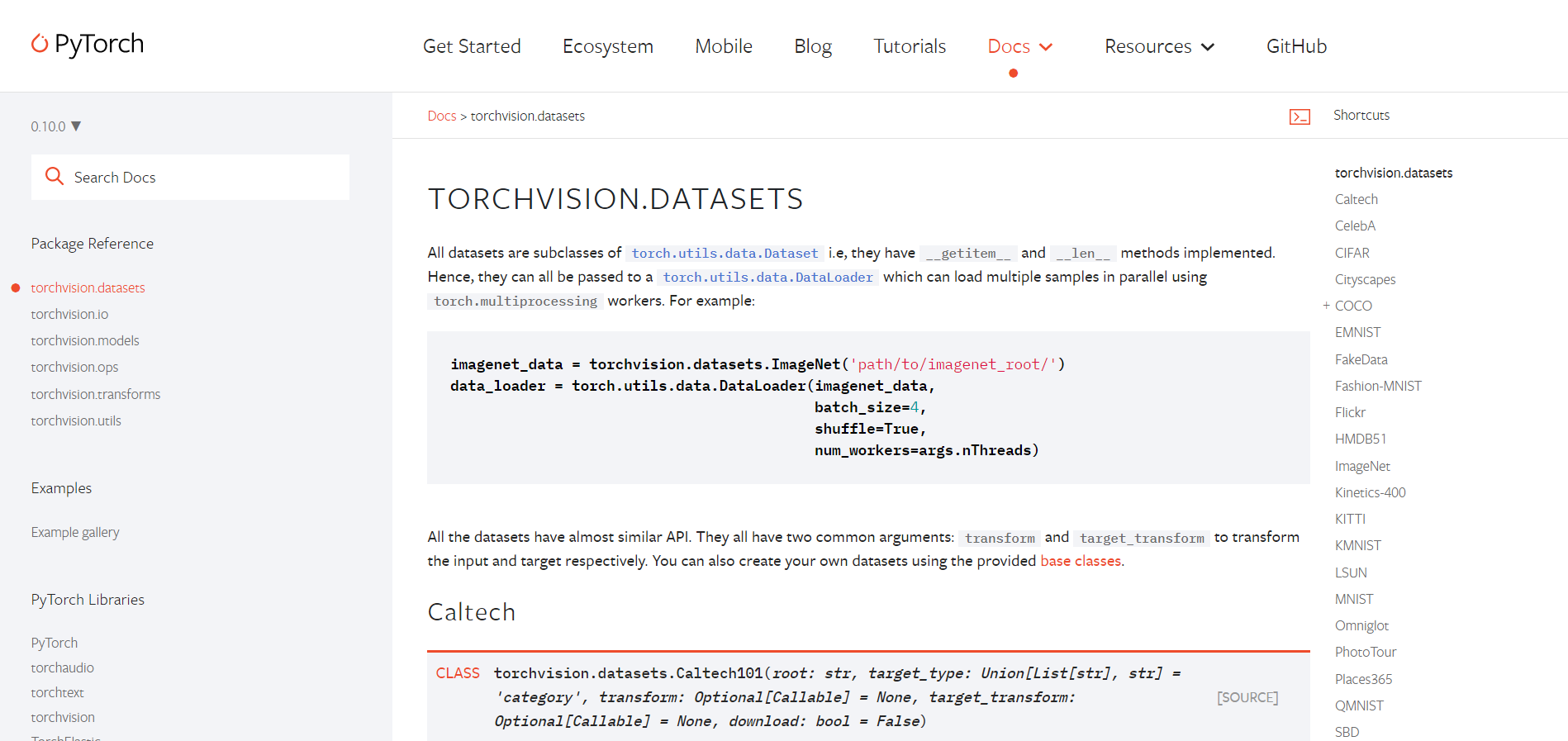This screenshot has height=741, width=1568.
Task: Jump to EMNIST section
Action: click(x=1358, y=332)
